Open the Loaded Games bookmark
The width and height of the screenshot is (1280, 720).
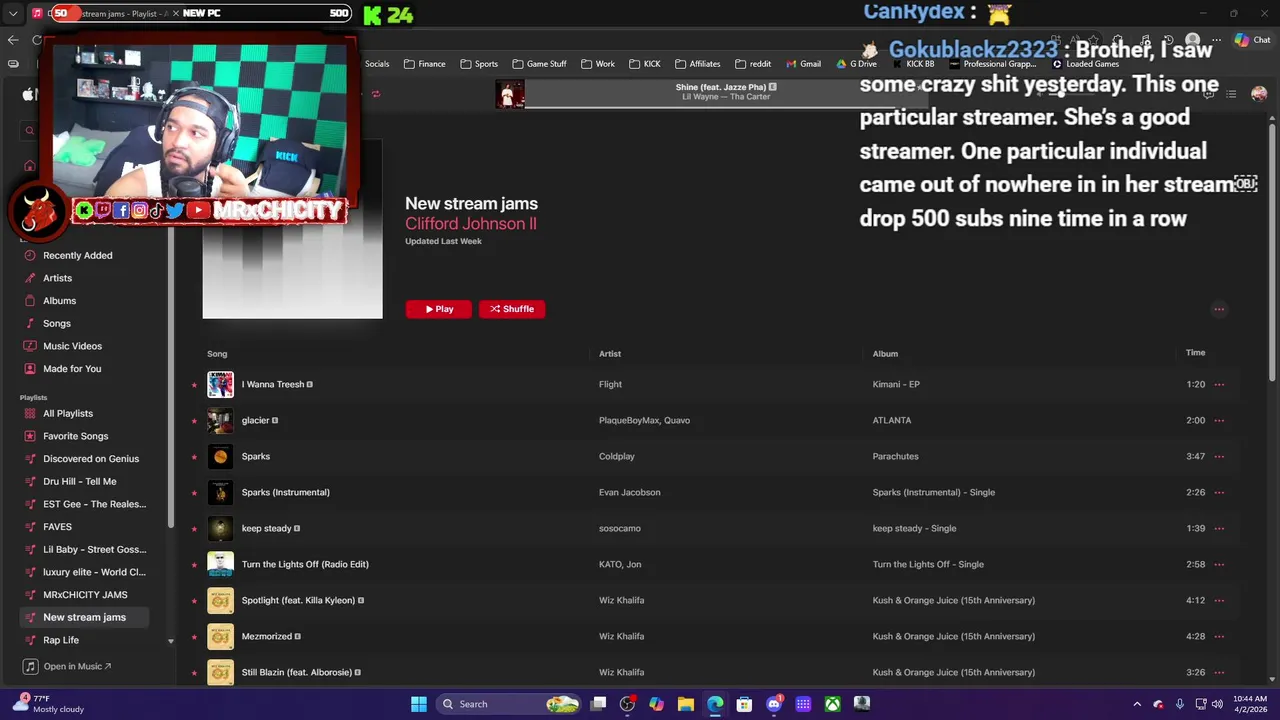pos(1085,64)
